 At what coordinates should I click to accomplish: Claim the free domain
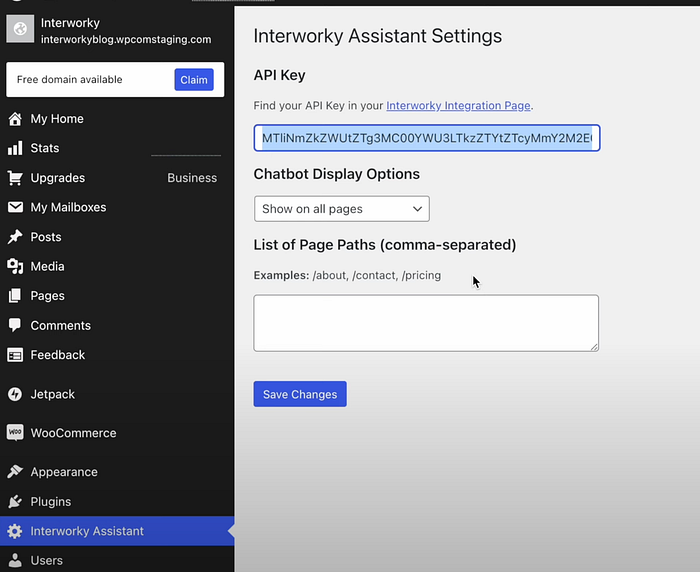pos(194,79)
